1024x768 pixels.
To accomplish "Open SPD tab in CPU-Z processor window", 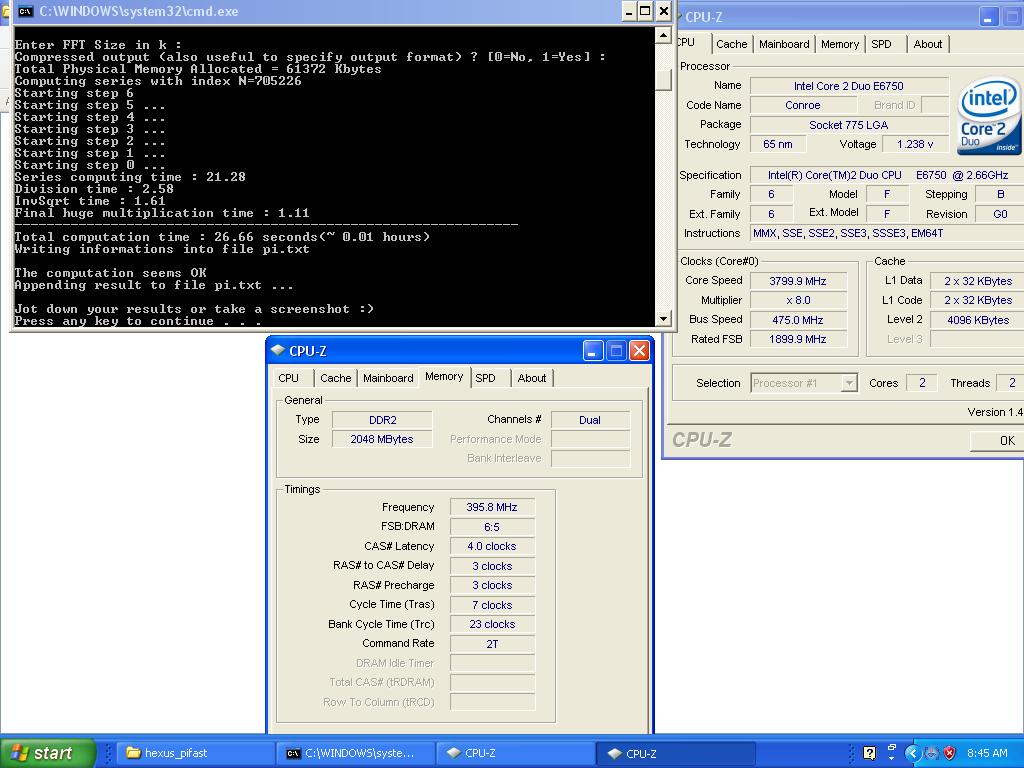I will tap(881, 44).
